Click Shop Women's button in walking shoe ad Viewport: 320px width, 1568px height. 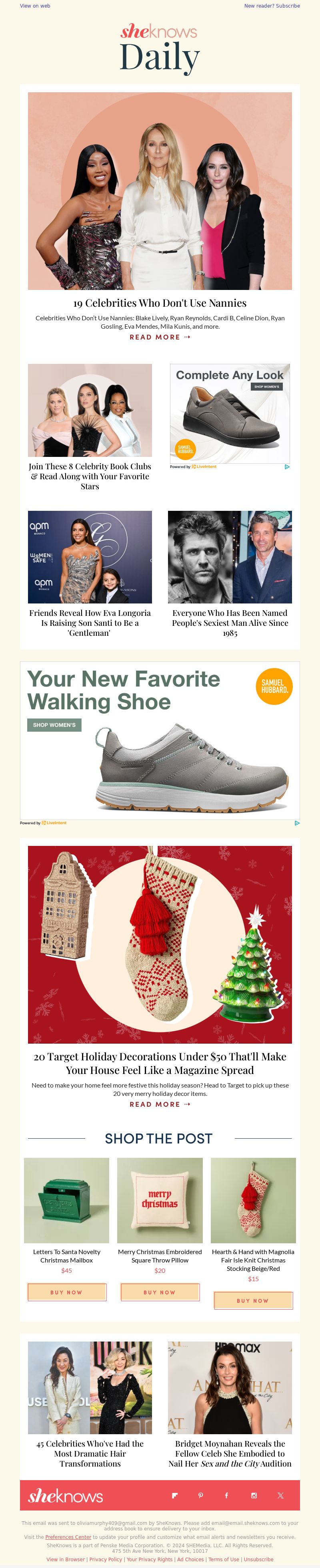click(54, 725)
